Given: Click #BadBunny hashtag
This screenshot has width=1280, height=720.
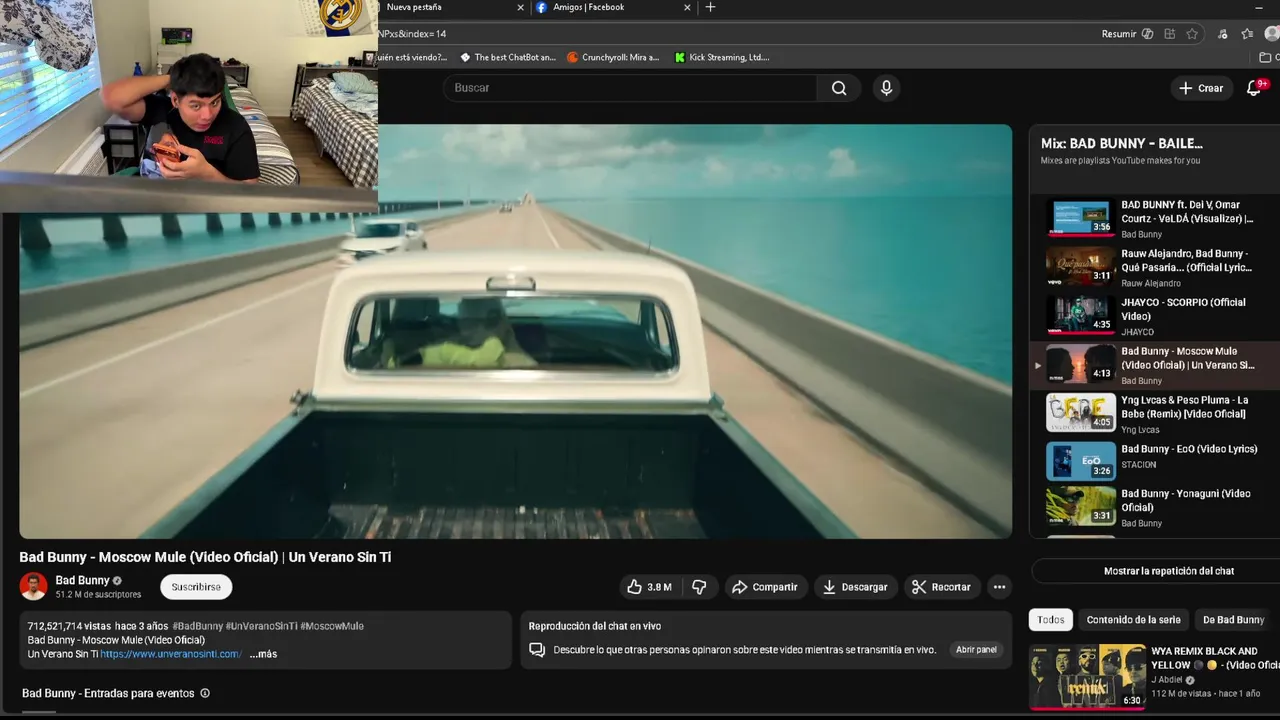Looking at the screenshot, I should tap(197, 626).
